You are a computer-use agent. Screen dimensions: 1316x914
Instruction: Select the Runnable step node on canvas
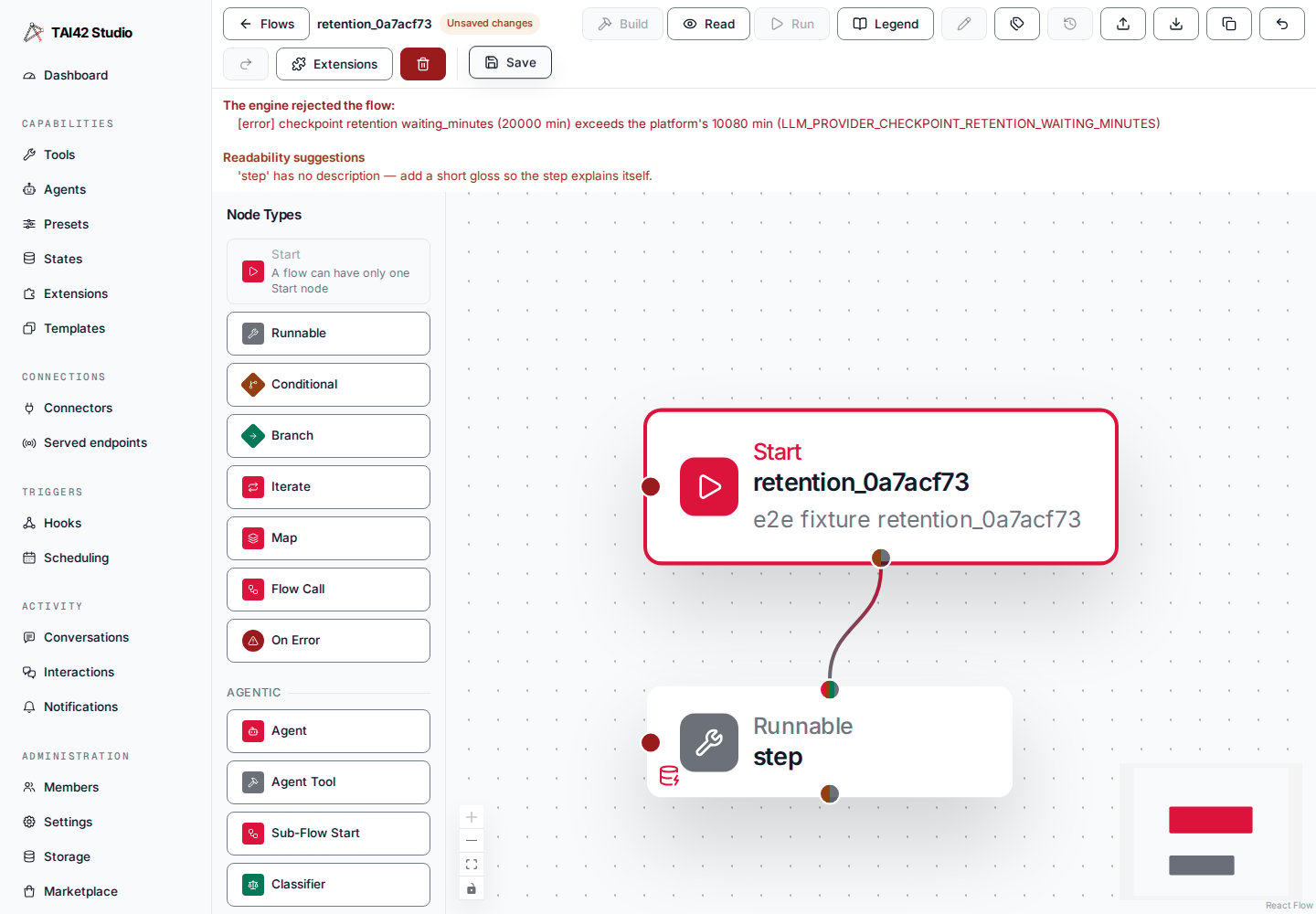830,741
